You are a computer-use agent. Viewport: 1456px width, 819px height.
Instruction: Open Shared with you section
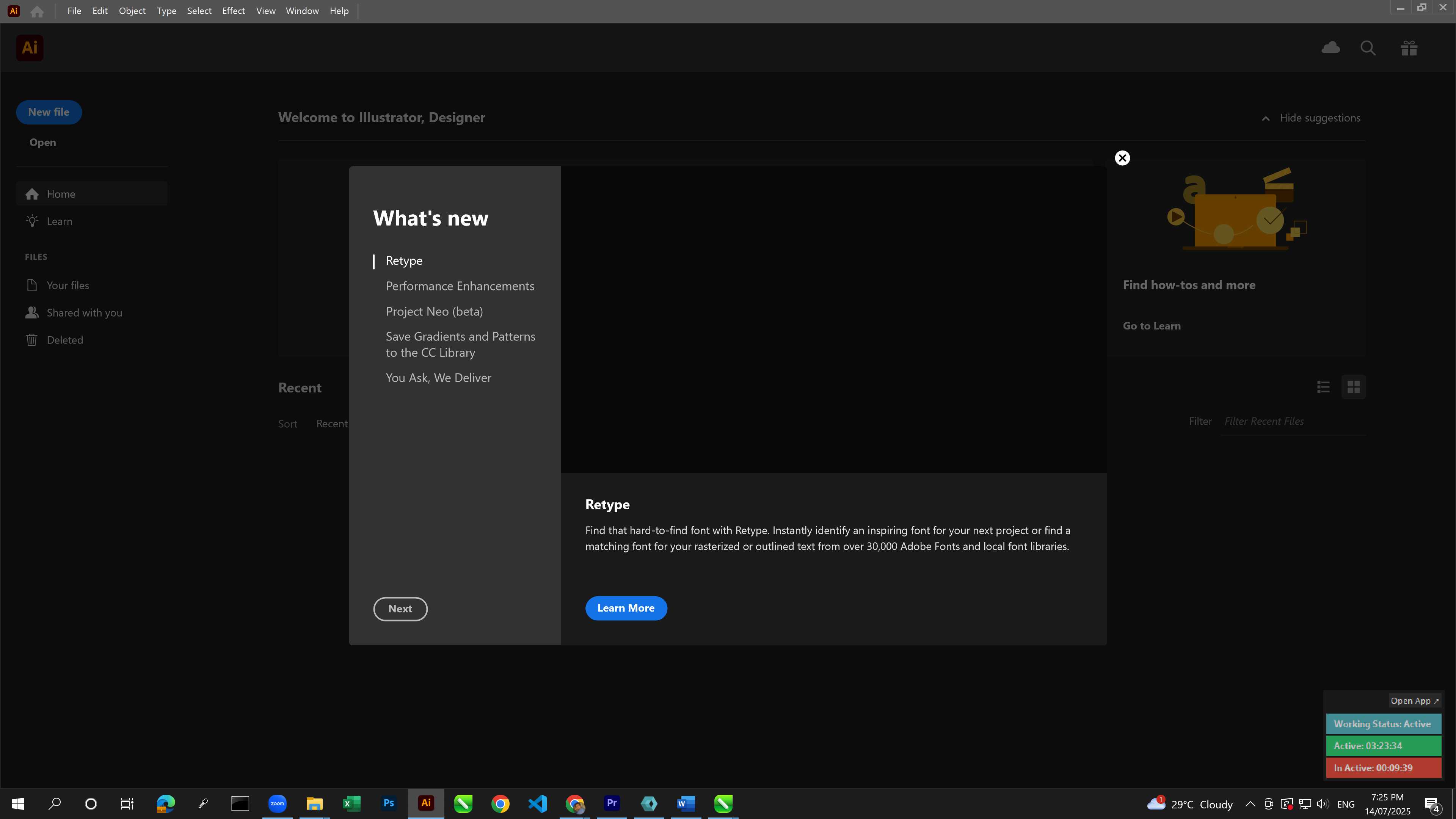pos(91,312)
